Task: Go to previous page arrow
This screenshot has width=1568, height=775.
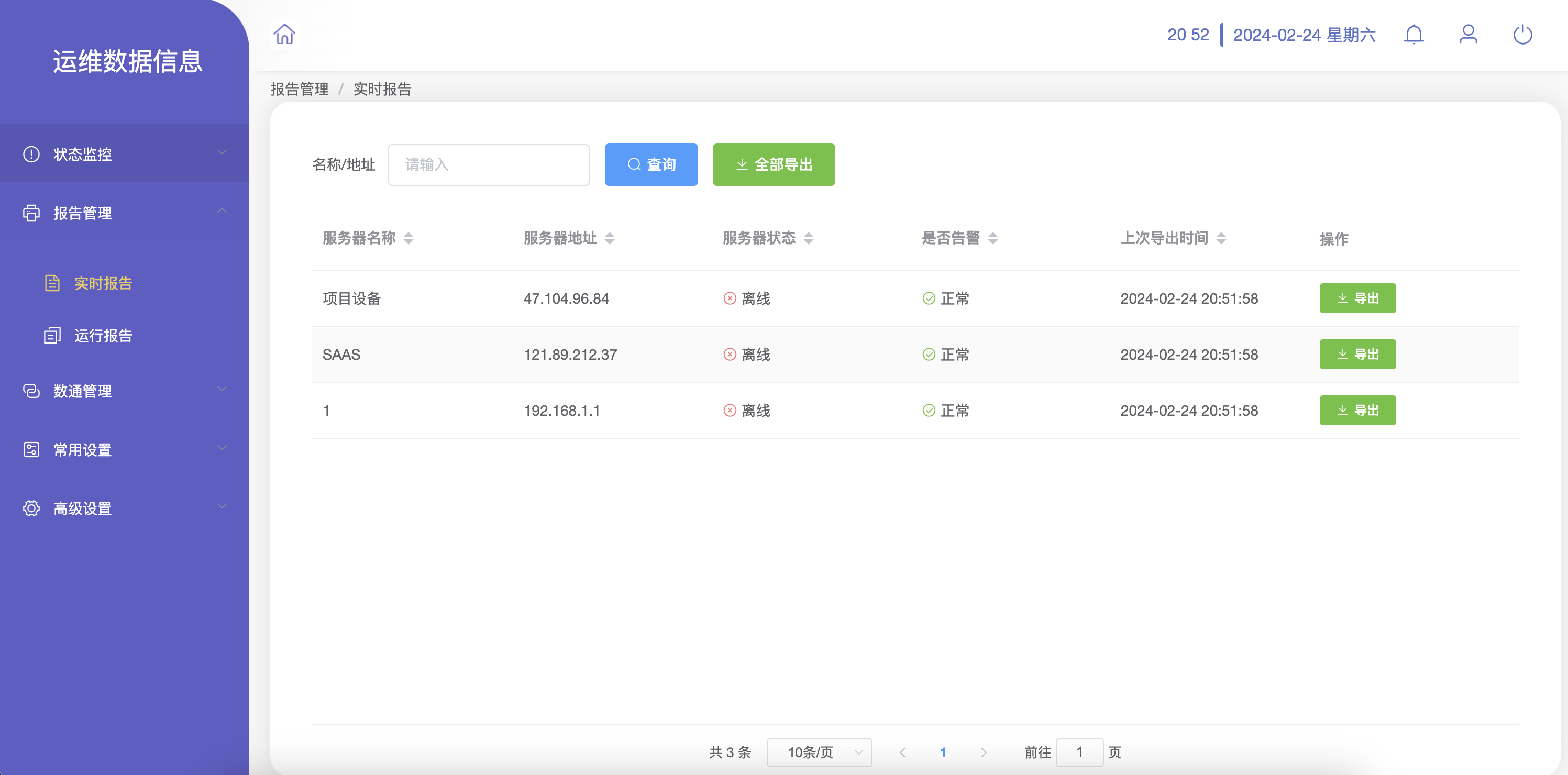Action: tap(903, 752)
